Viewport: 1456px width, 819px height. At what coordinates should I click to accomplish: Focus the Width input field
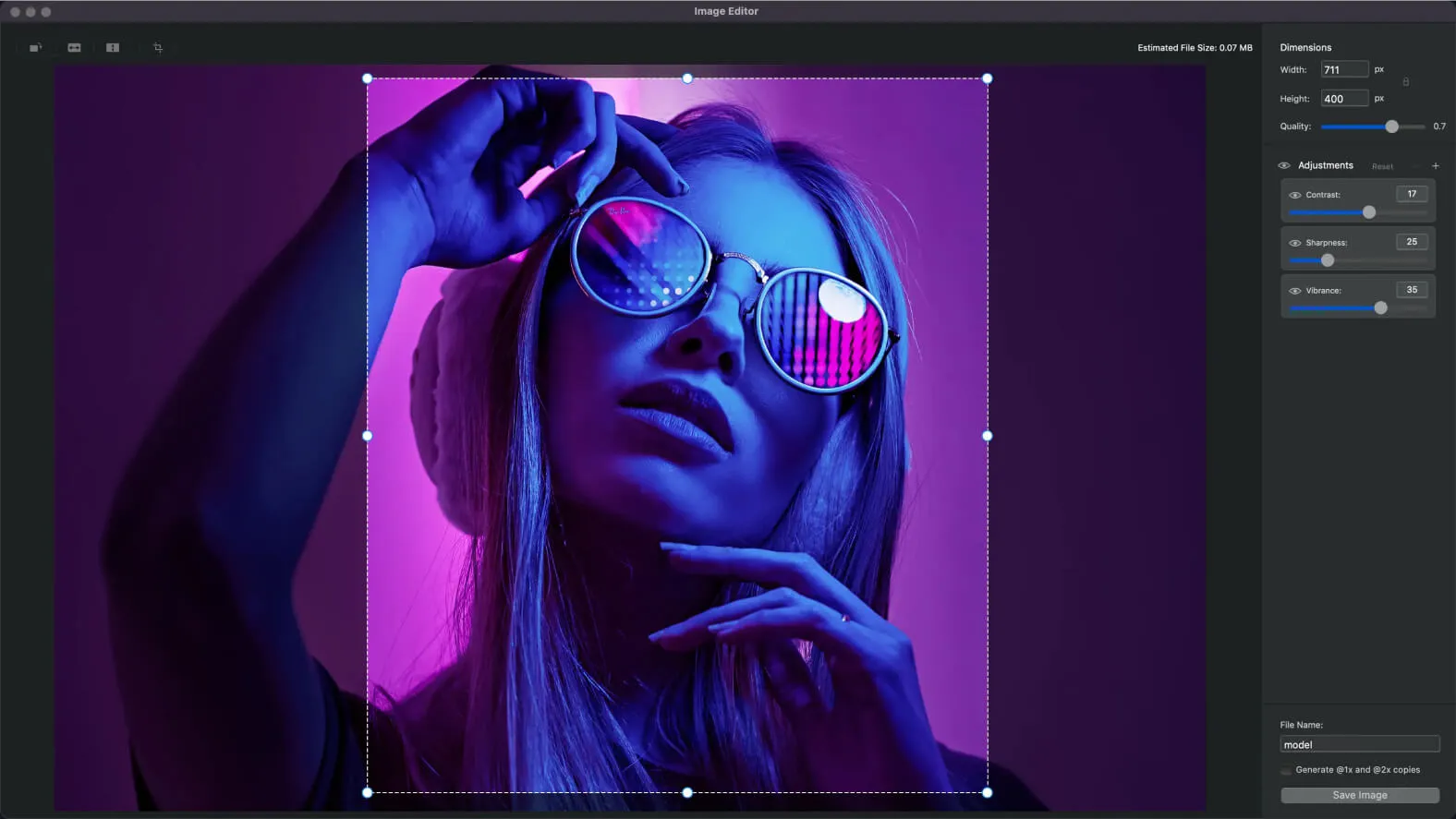tap(1344, 69)
